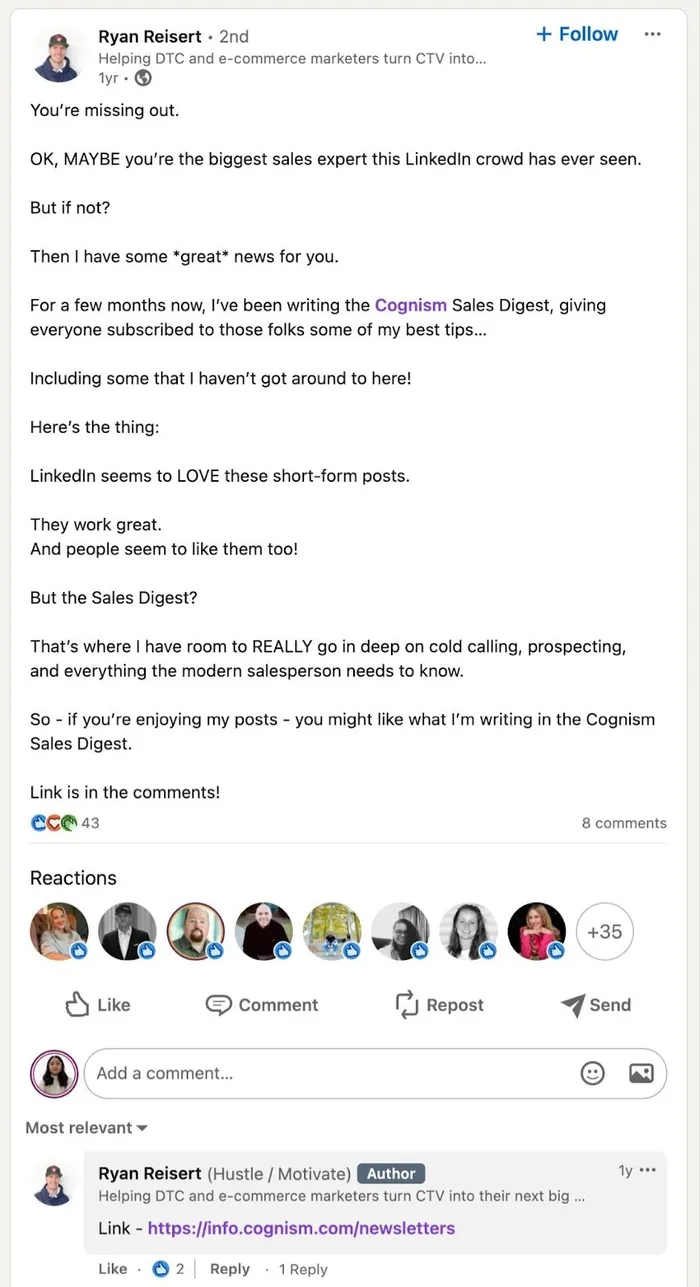Click the add image icon in comment box
Viewport: 700px width, 1287px height.
point(641,1073)
